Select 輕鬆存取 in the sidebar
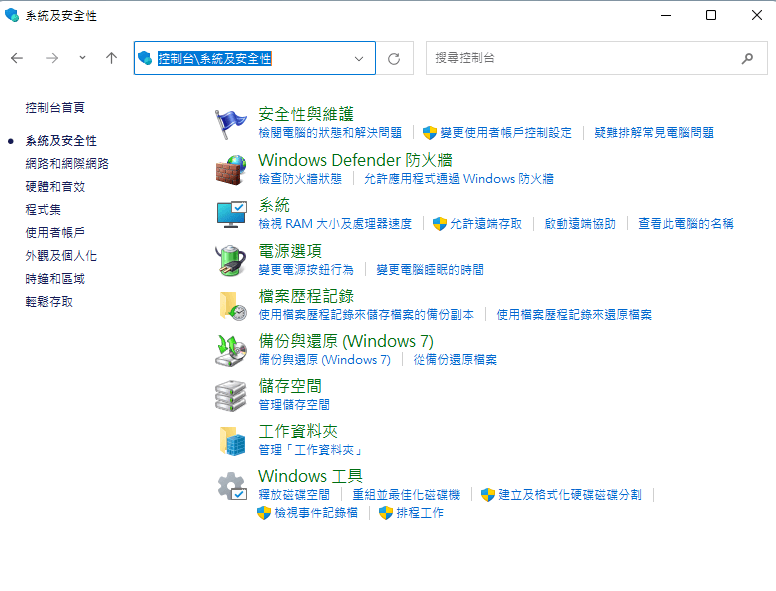The height and width of the screenshot is (591, 776). point(49,301)
